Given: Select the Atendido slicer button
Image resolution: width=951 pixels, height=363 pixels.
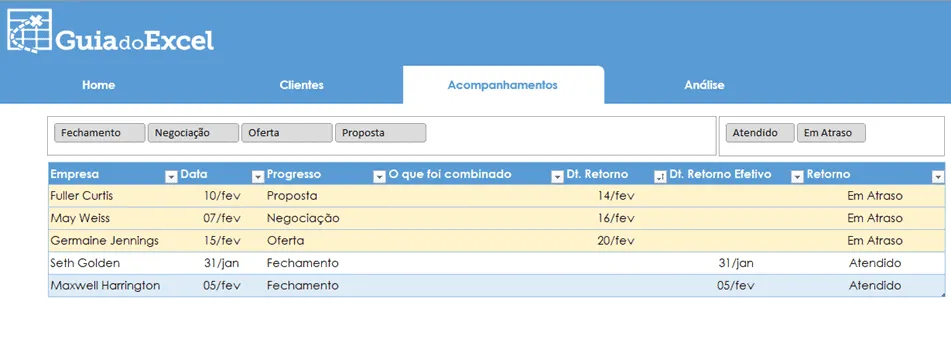Looking at the screenshot, I should [760, 133].
